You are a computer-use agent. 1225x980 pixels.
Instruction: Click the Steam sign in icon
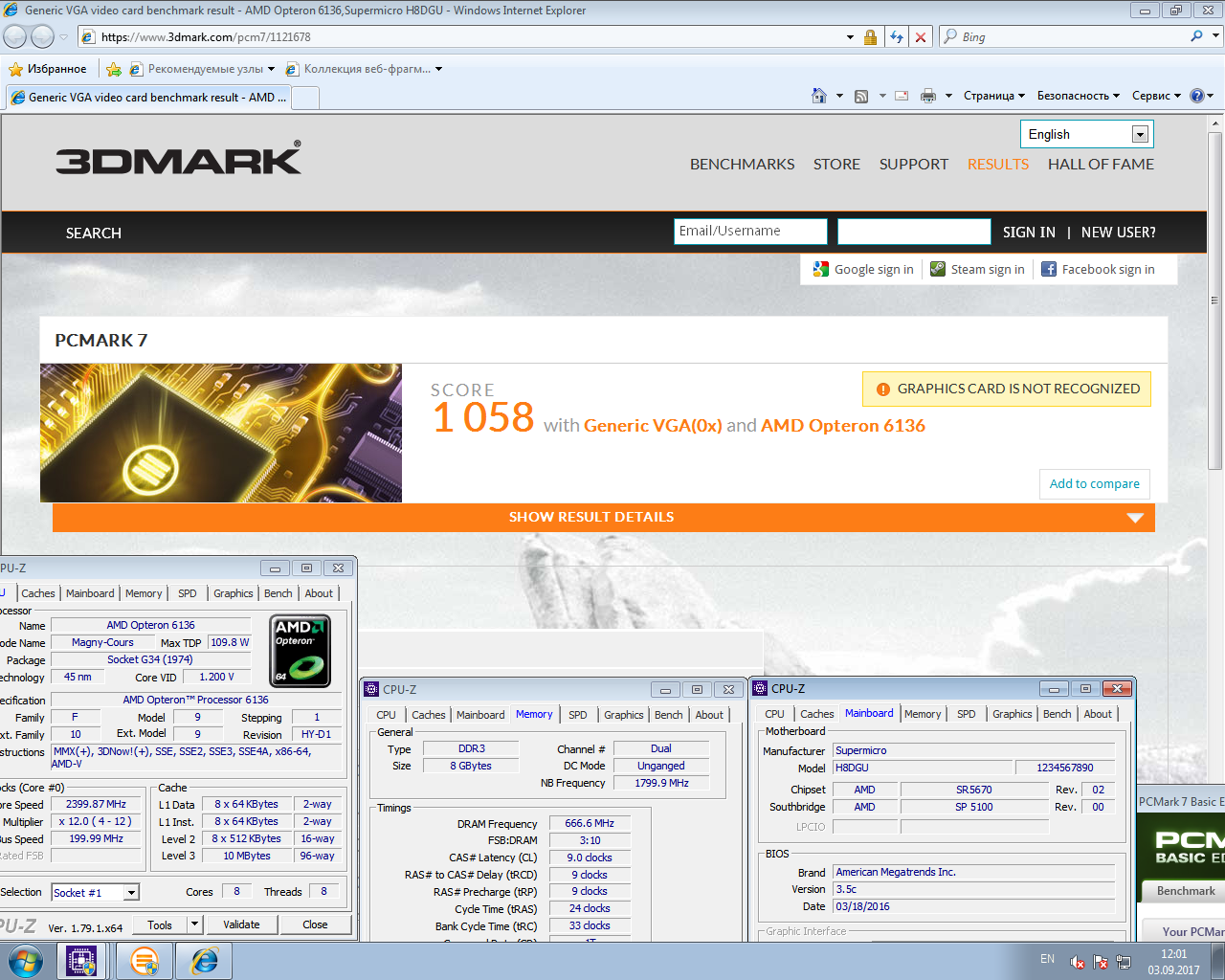tap(938, 269)
